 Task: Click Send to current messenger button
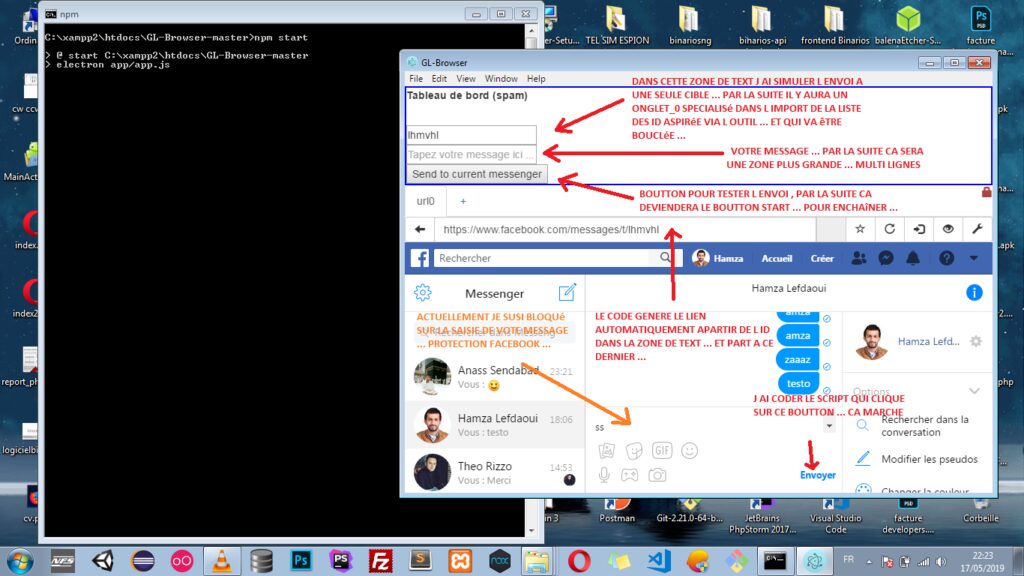[x=476, y=174]
